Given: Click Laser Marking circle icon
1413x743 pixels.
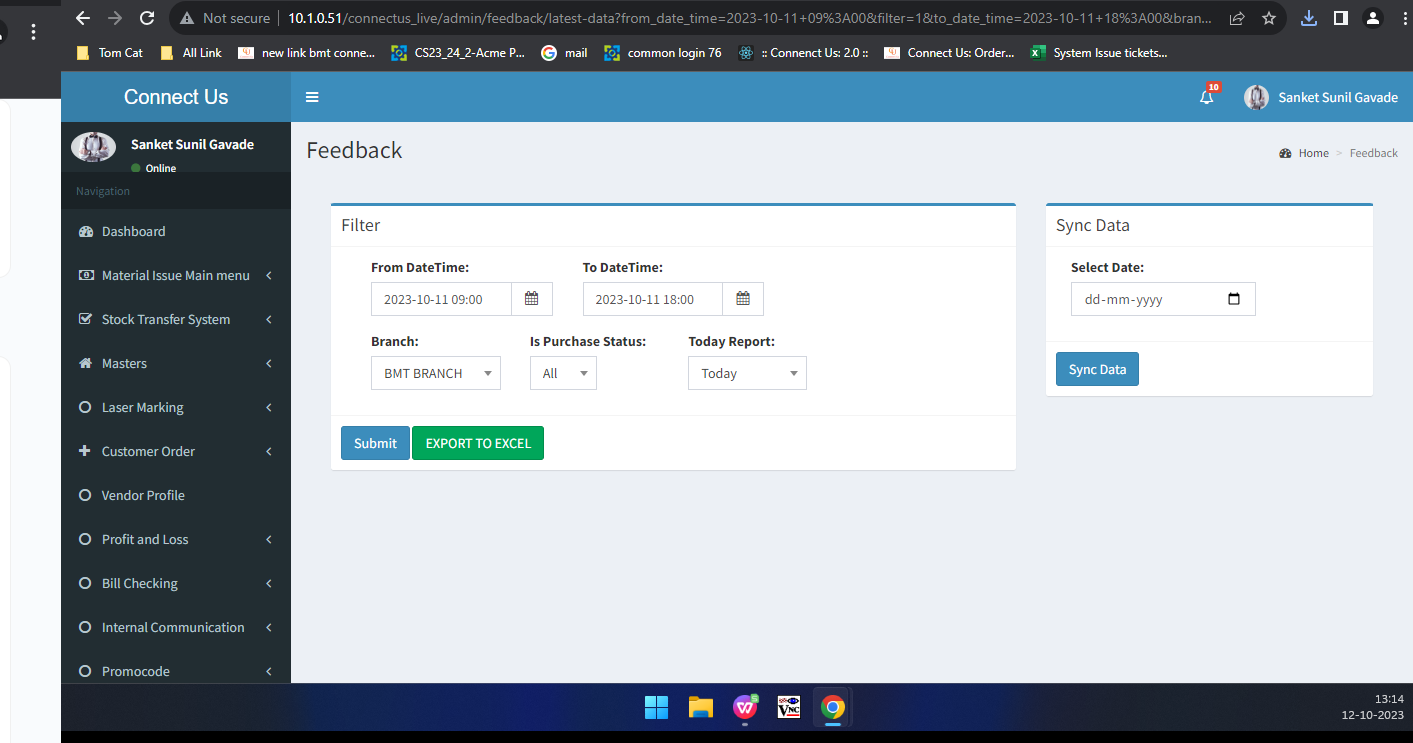Looking at the screenshot, I should pos(85,407).
